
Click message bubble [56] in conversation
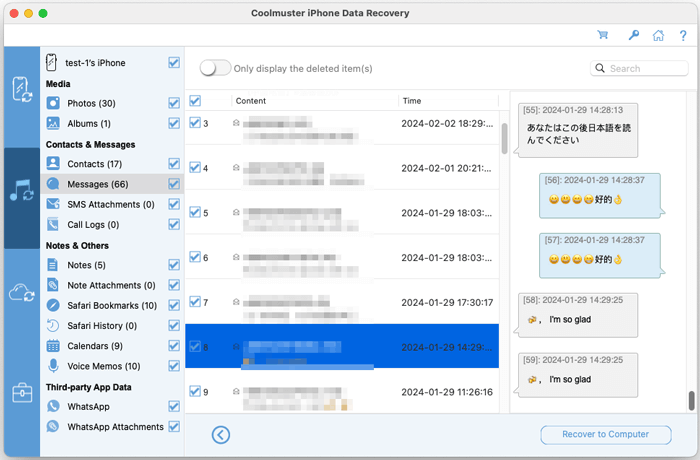coord(600,196)
